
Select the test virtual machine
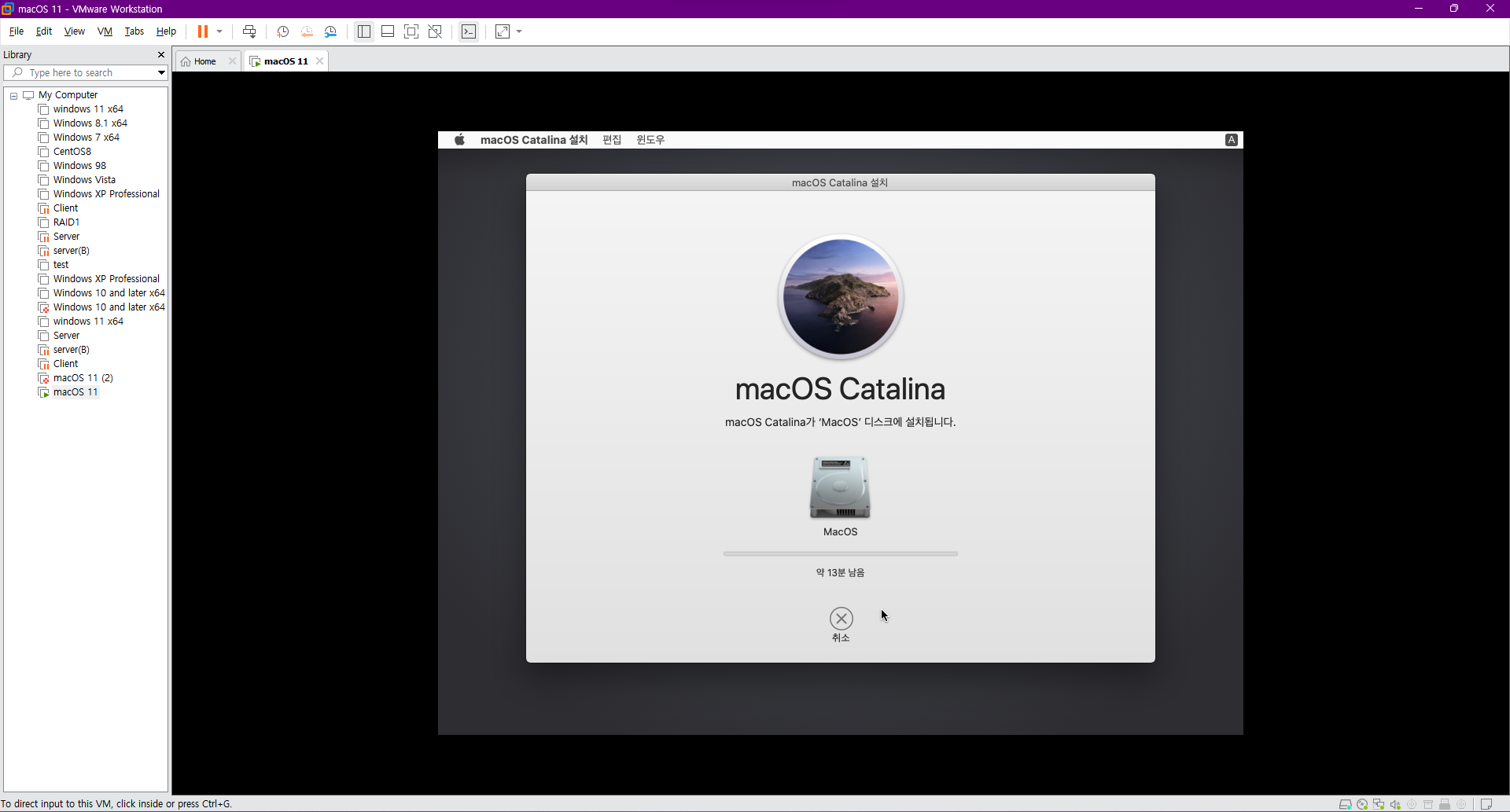click(x=61, y=265)
